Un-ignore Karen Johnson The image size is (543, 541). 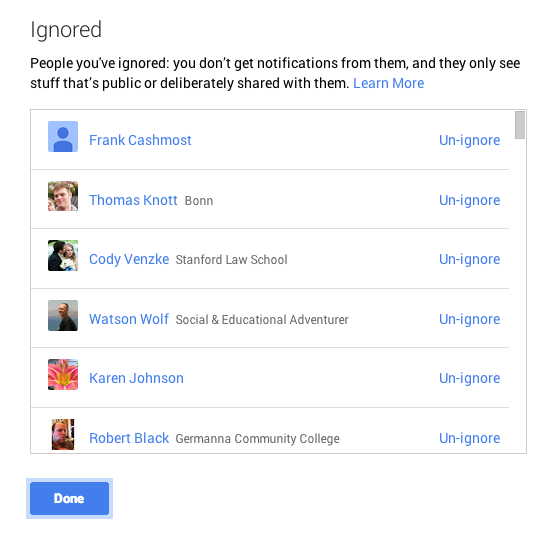click(469, 379)
